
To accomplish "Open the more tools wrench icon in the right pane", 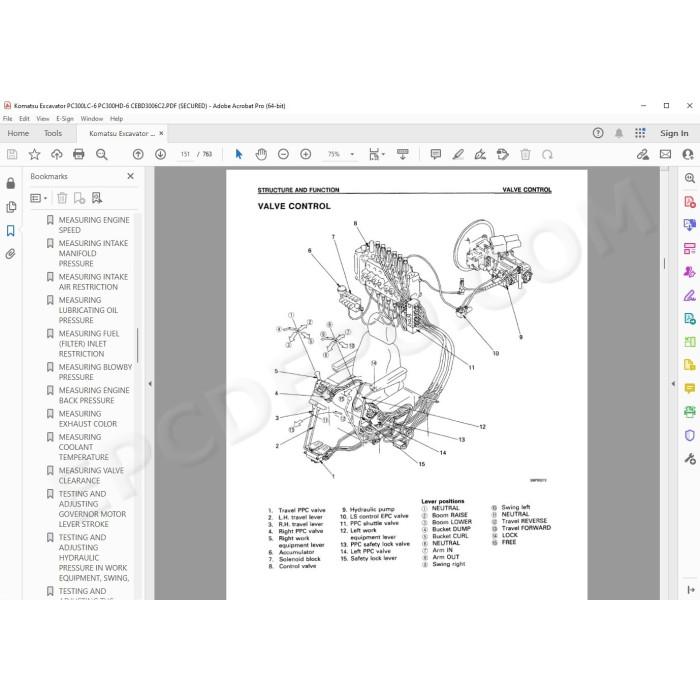I will (690, 458).
